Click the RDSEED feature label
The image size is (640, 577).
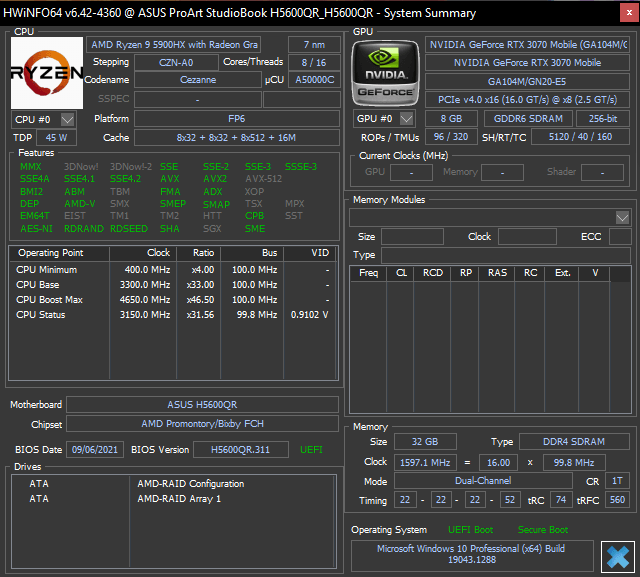click(129, 229)
